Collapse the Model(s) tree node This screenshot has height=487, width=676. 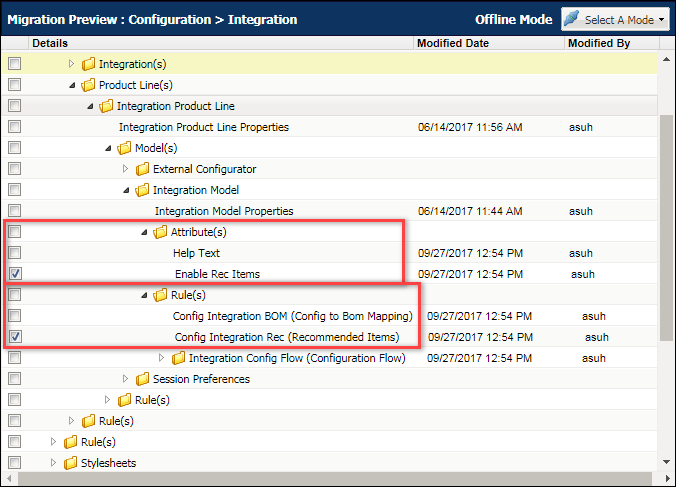point(107,148)
